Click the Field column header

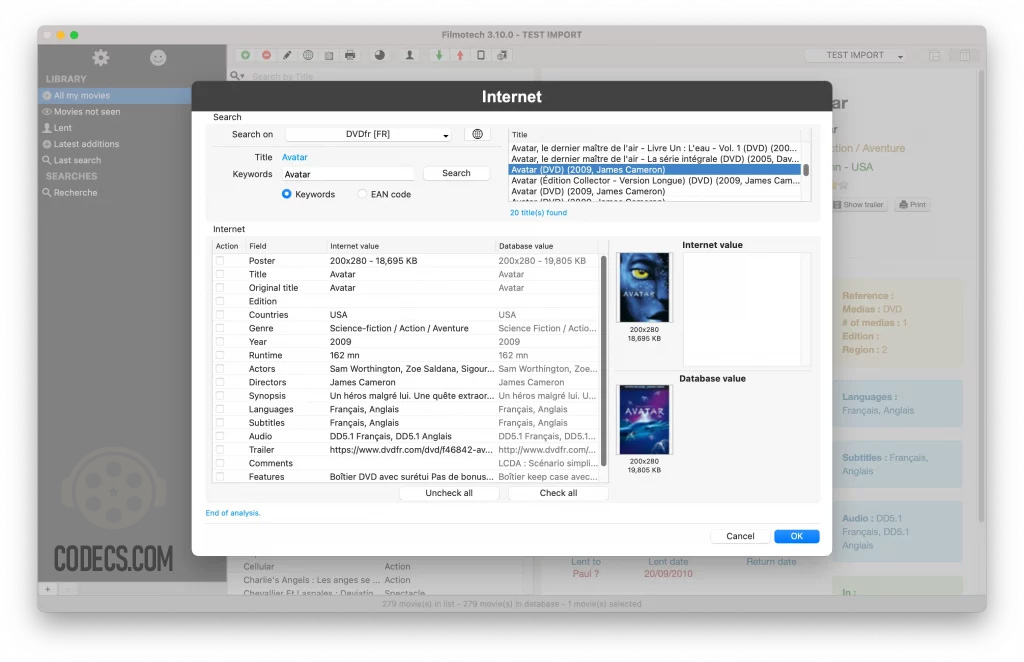point(285,246)
